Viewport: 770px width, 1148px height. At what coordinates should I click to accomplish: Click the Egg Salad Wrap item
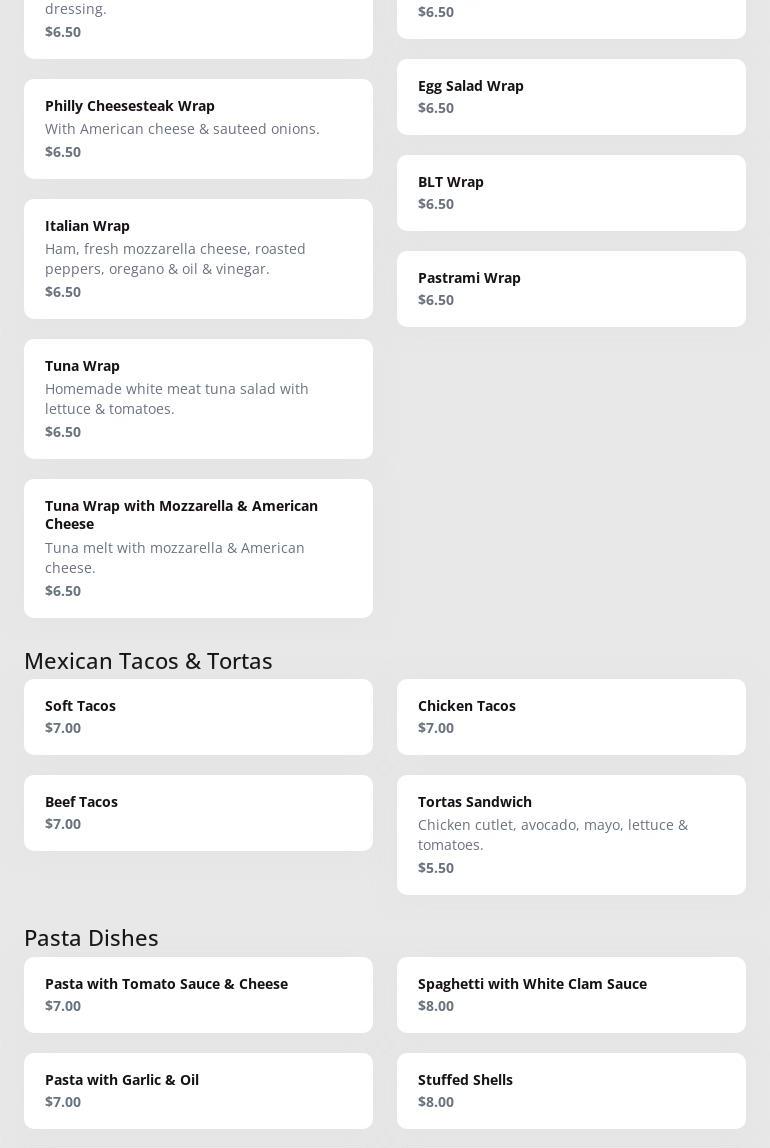coord(571,97)
